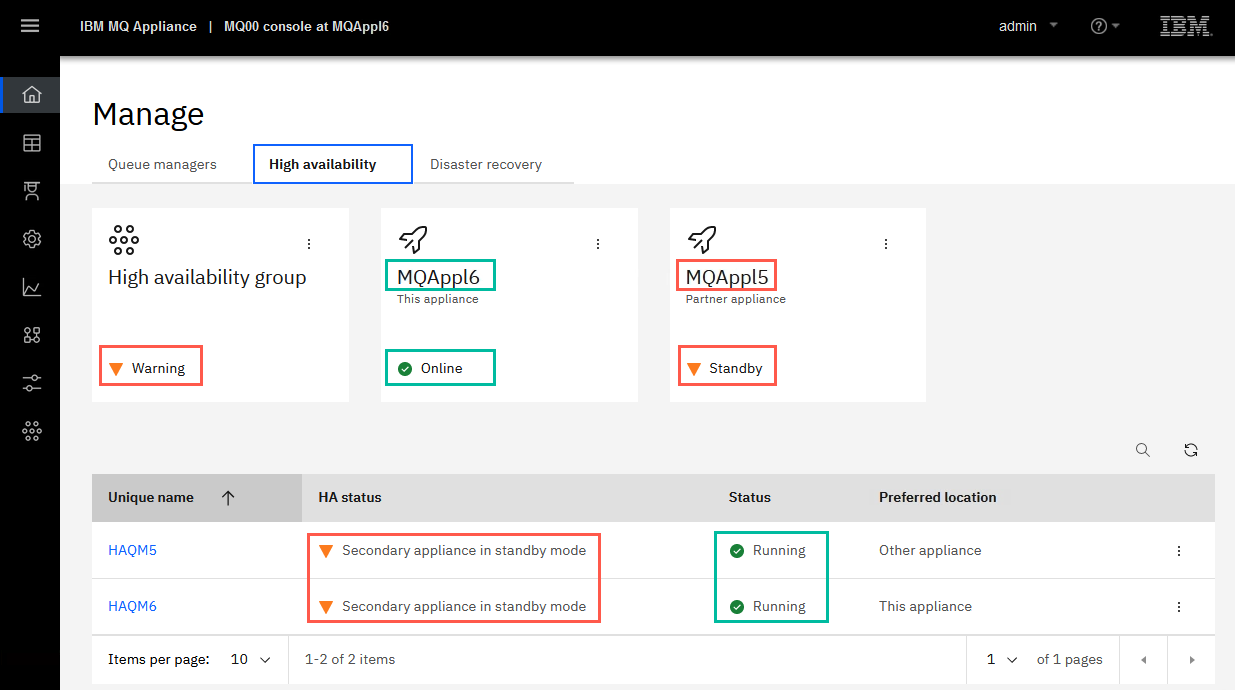Viewport: 1235px width, 690px height.
Task: Open HAQM6 row overflow menu
Action: (1179, 607)
